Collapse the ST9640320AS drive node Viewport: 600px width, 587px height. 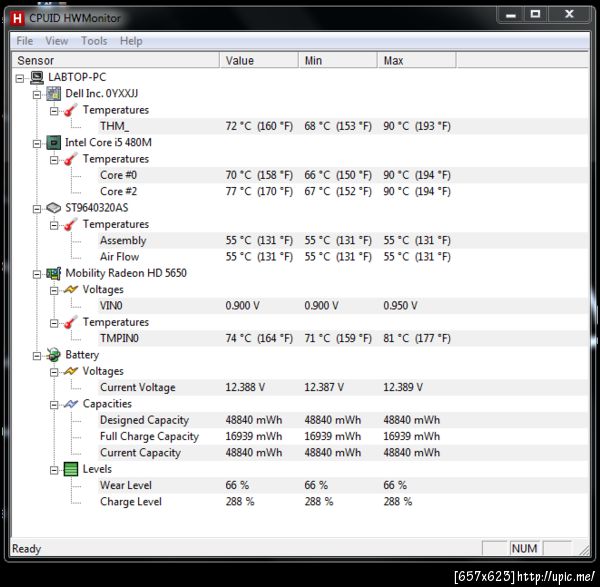37,209
